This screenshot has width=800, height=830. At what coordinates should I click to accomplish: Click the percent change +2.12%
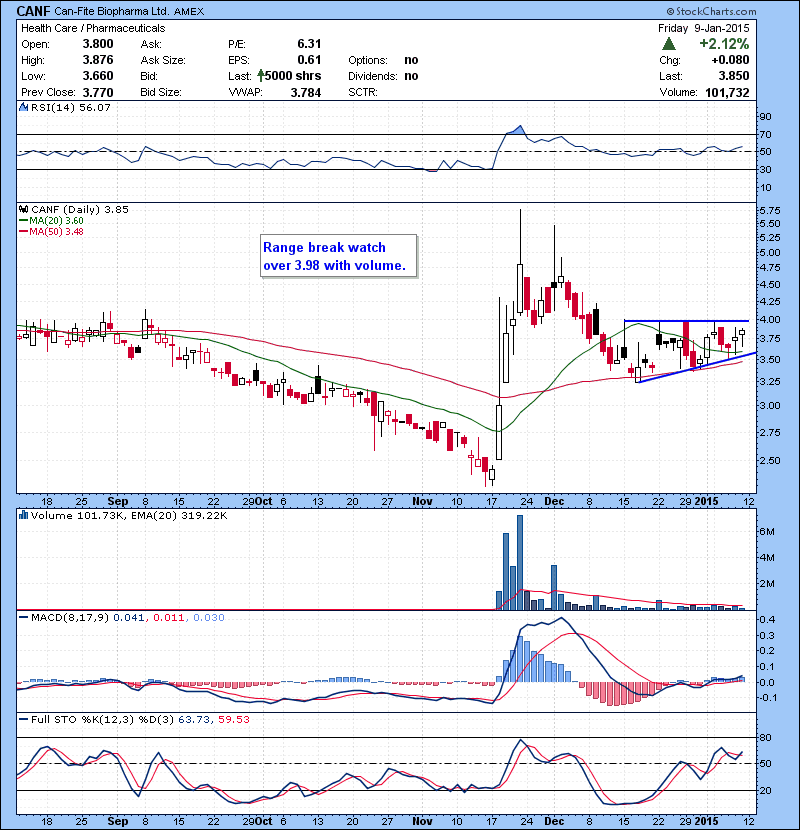724,43
